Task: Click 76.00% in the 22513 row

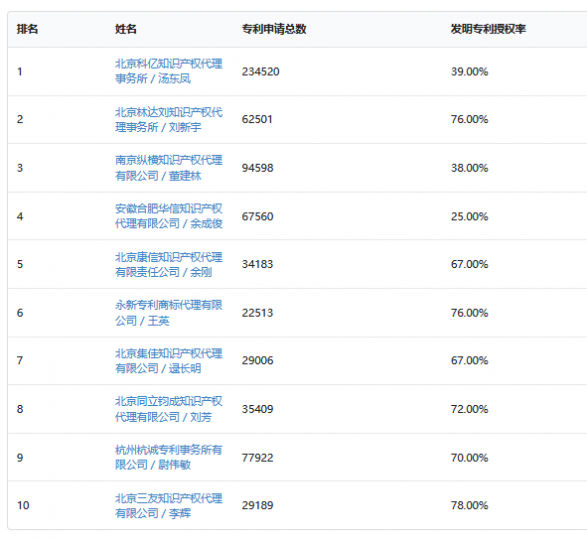Action: (469, 313)
